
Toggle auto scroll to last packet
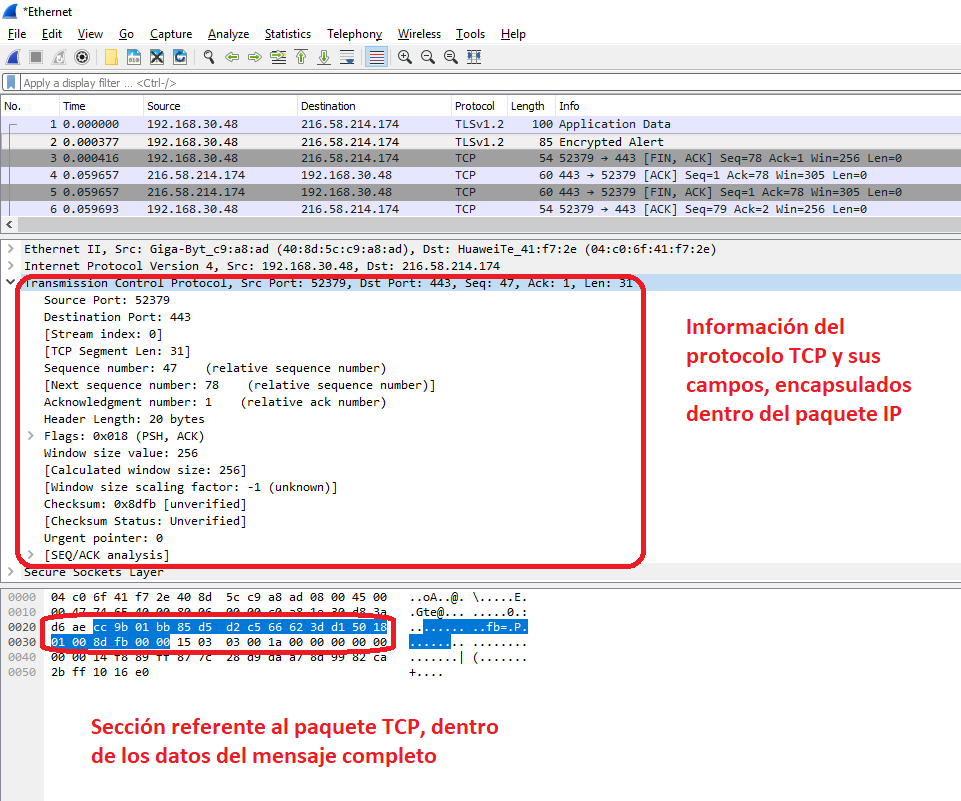[347, 57]
